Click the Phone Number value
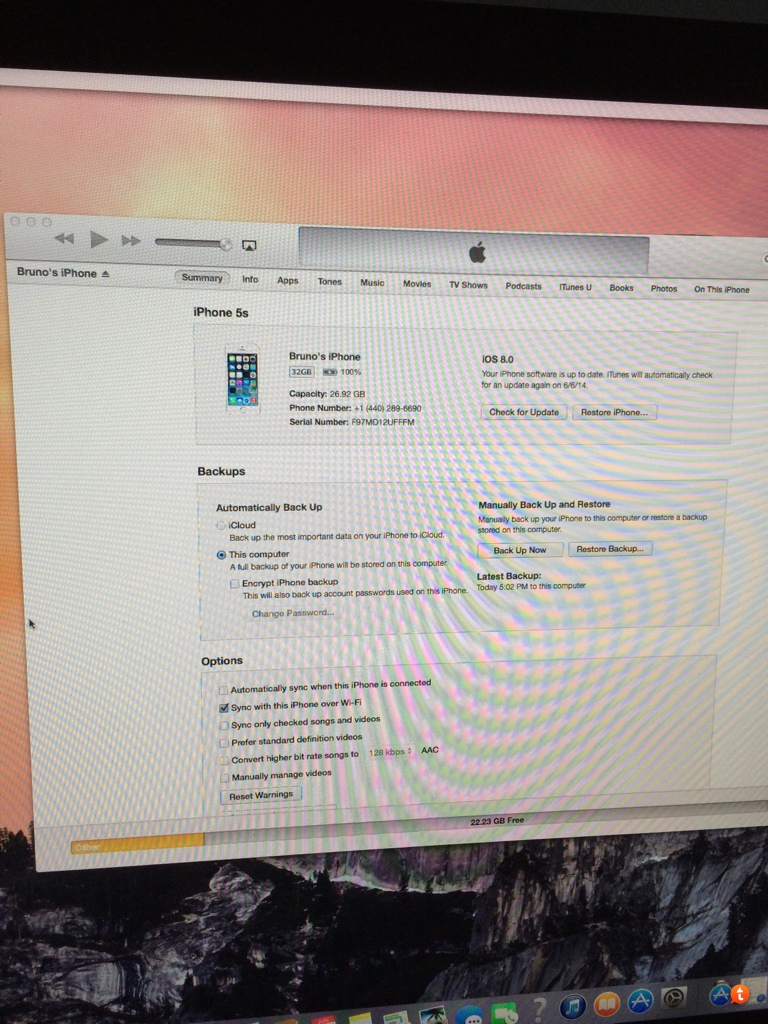Screen dimensions: 768x1024 click(388, 408)
